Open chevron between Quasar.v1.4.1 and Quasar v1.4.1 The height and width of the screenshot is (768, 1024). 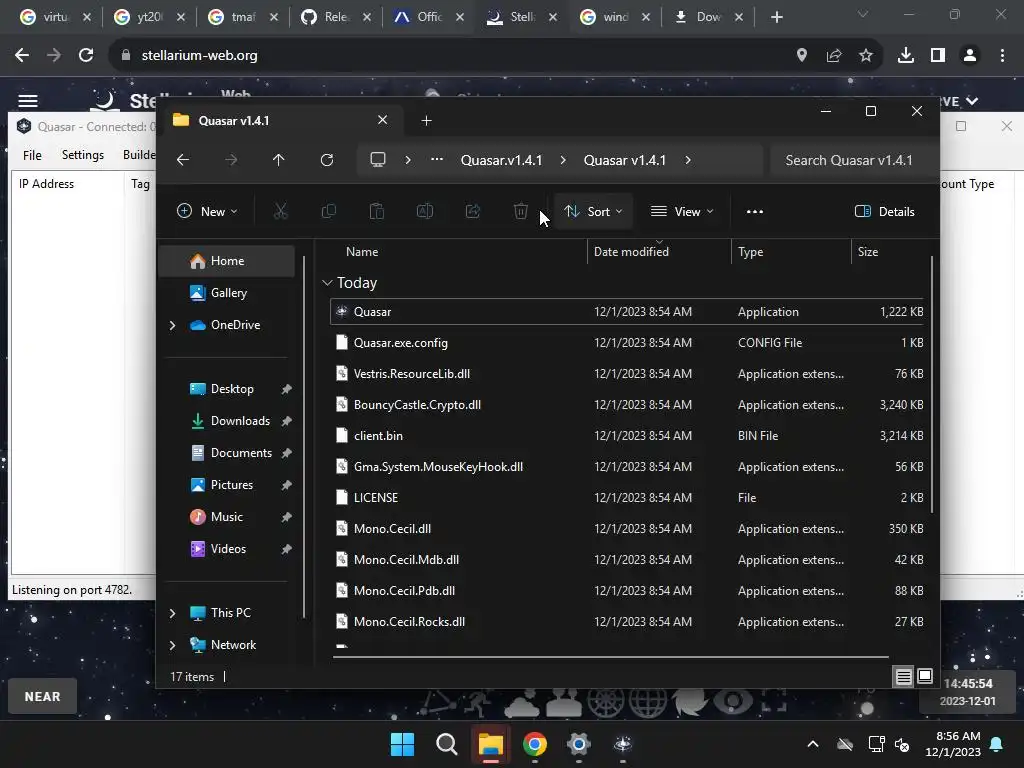coord(563,160)
